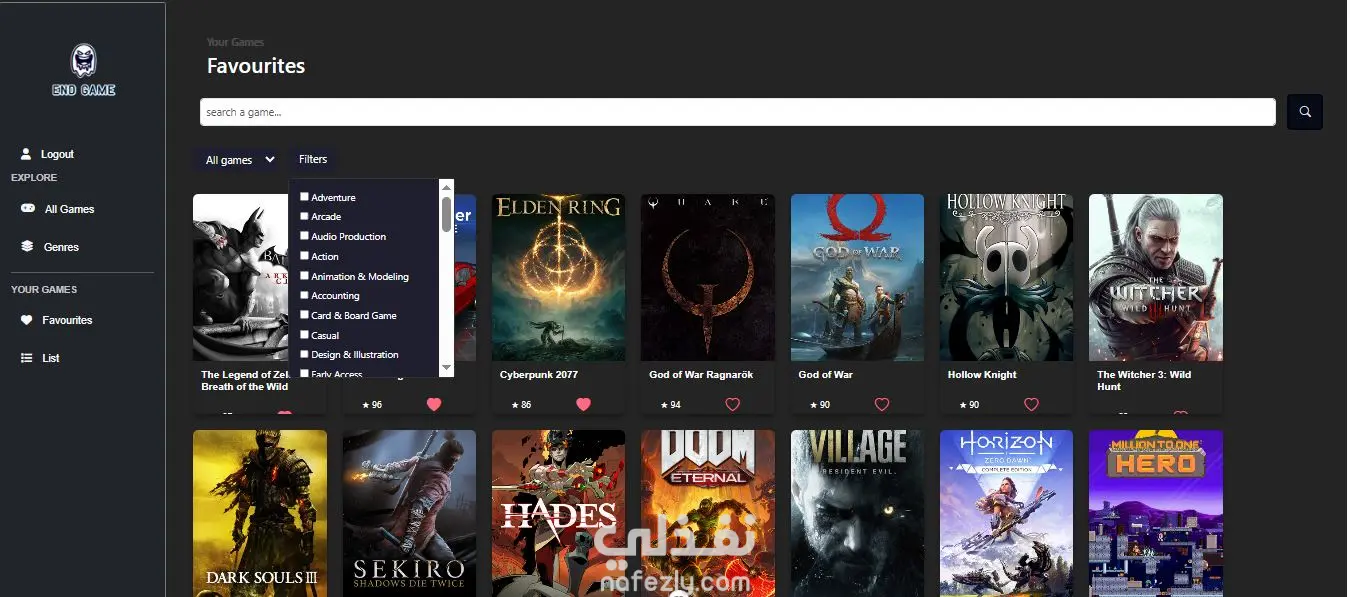Open the Hollow Knight title

982,375
